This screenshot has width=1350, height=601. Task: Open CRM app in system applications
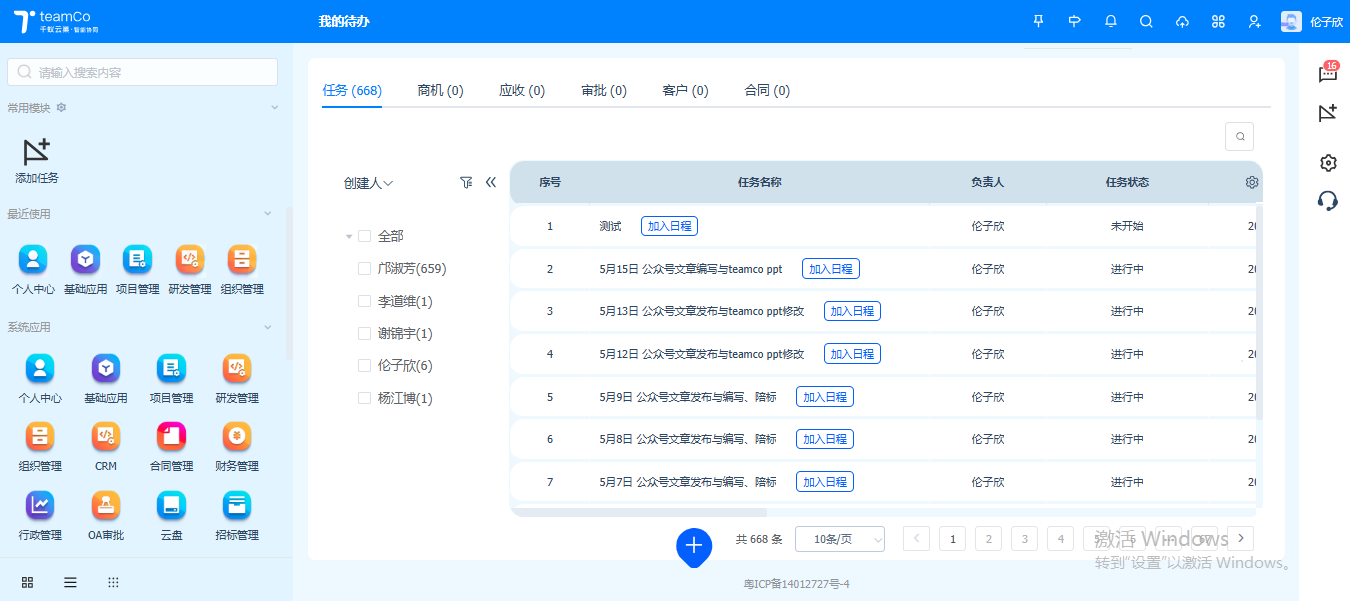point(106,437)
